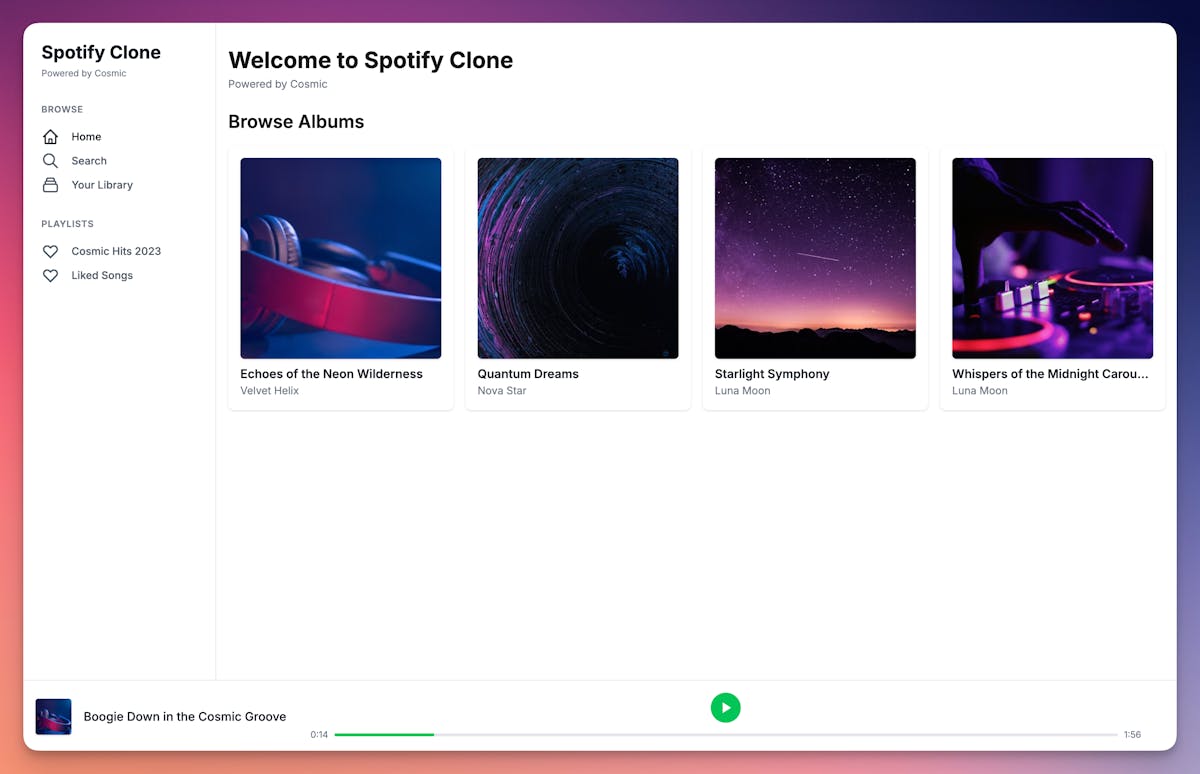Click the heart icon beside Cosmic Hits 2023
The width and height of the screenshot is (1200, 774).
pos(51,251)
